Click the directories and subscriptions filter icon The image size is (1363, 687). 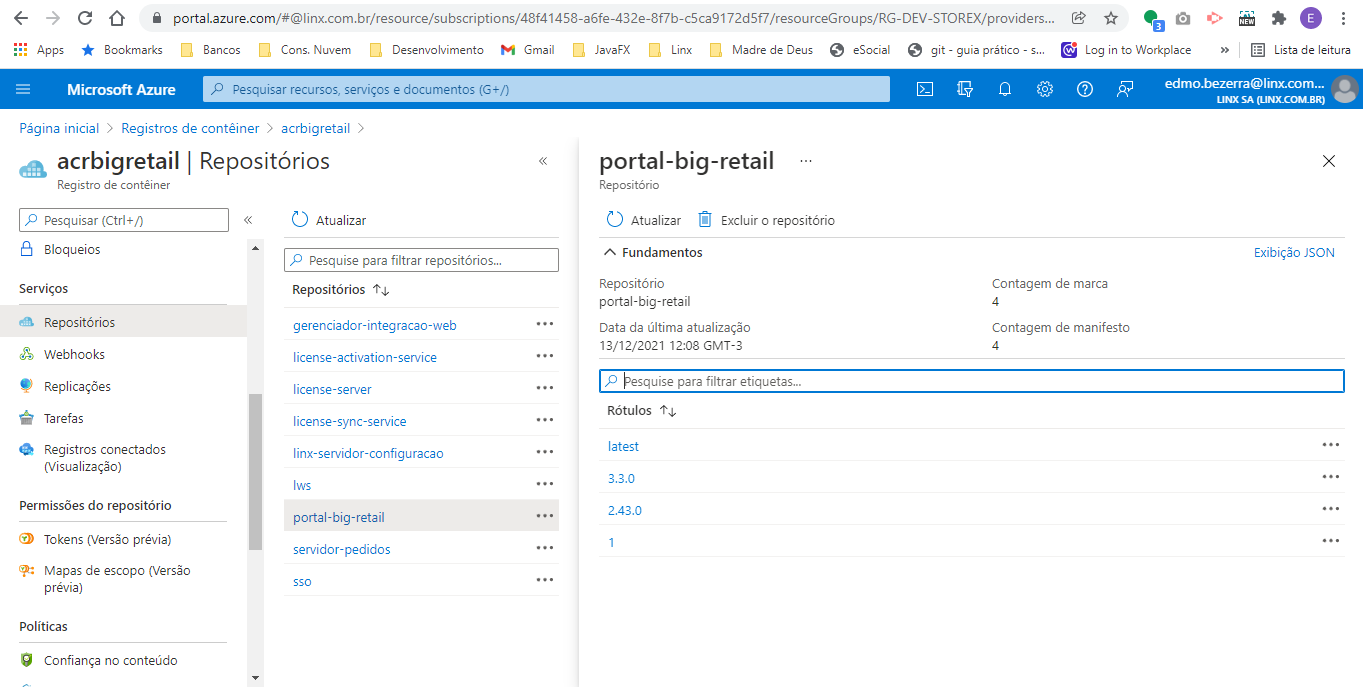(x=965, y=89)
